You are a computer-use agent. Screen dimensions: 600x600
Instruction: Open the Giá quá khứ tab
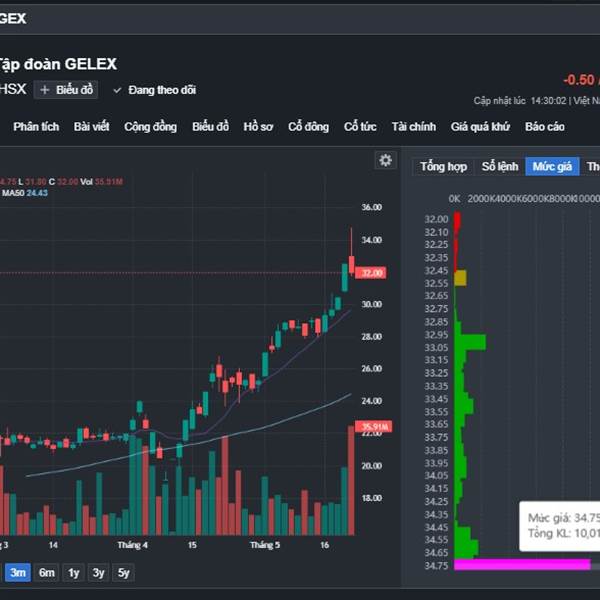(480, 127)
